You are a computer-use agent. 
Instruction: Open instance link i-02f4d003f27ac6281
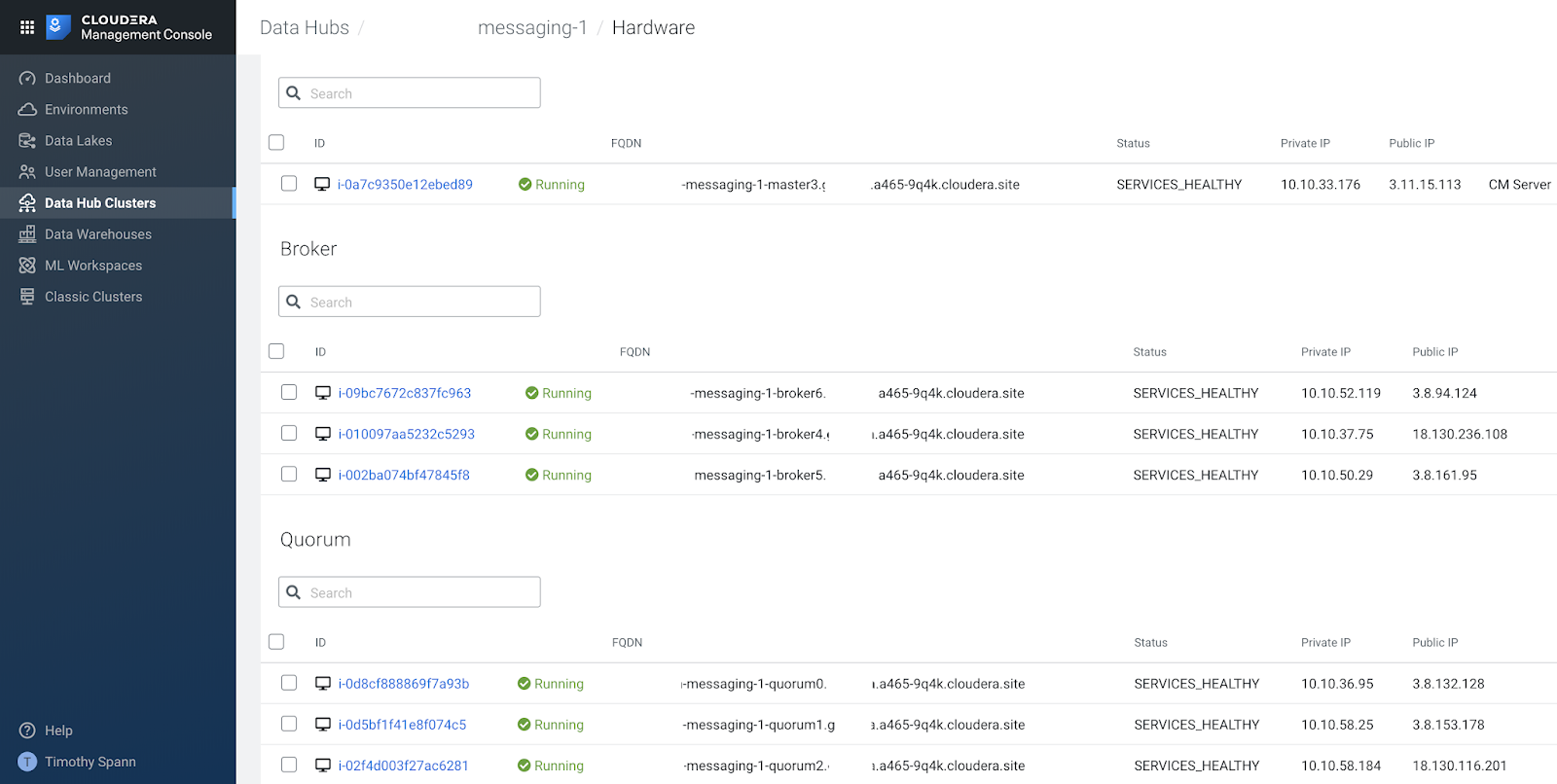(x=403, y=766)
